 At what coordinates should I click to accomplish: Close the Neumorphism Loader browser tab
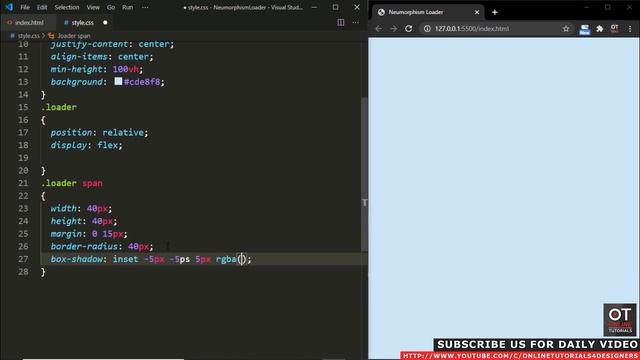[x=476, y=12]
